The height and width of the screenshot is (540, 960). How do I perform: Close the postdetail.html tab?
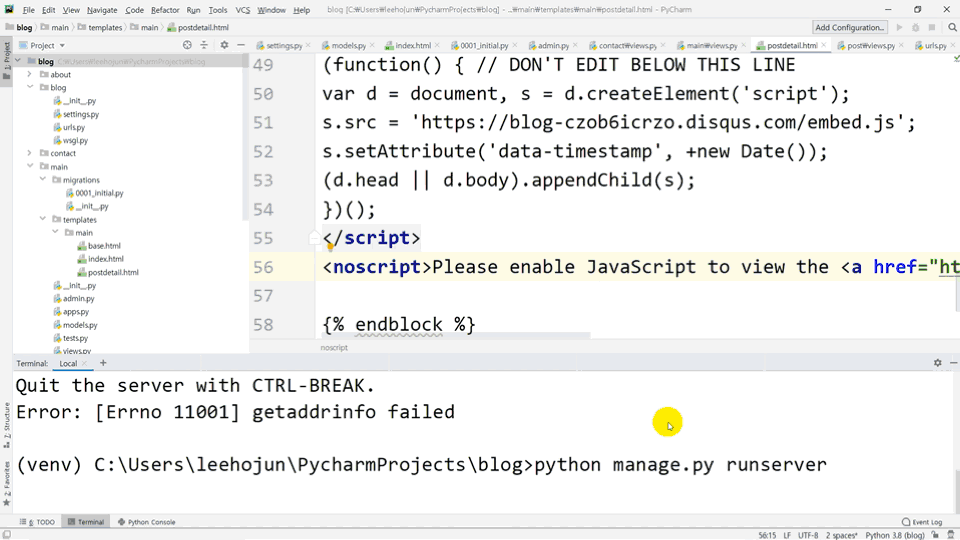coord(823,45)
